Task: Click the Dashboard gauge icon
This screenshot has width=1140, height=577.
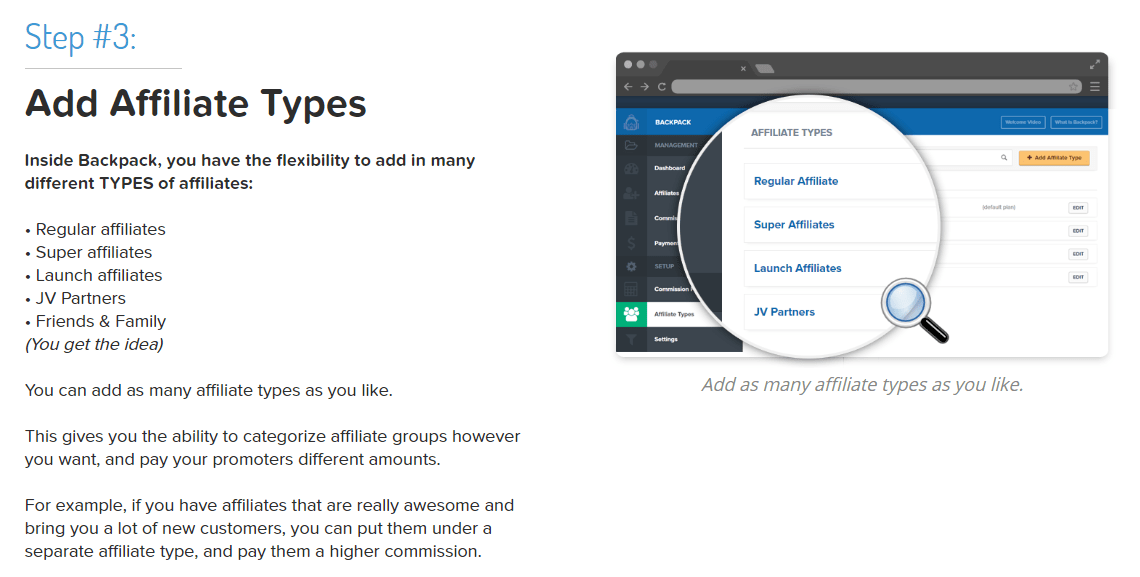Action: click(x=631, y=169)
